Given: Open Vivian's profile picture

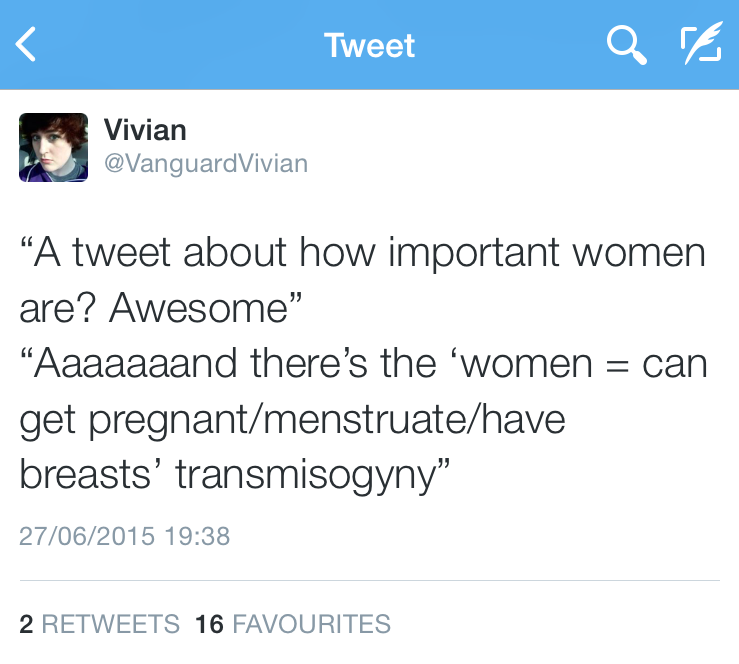Looking at the screenshot, I should pos(54,147).
